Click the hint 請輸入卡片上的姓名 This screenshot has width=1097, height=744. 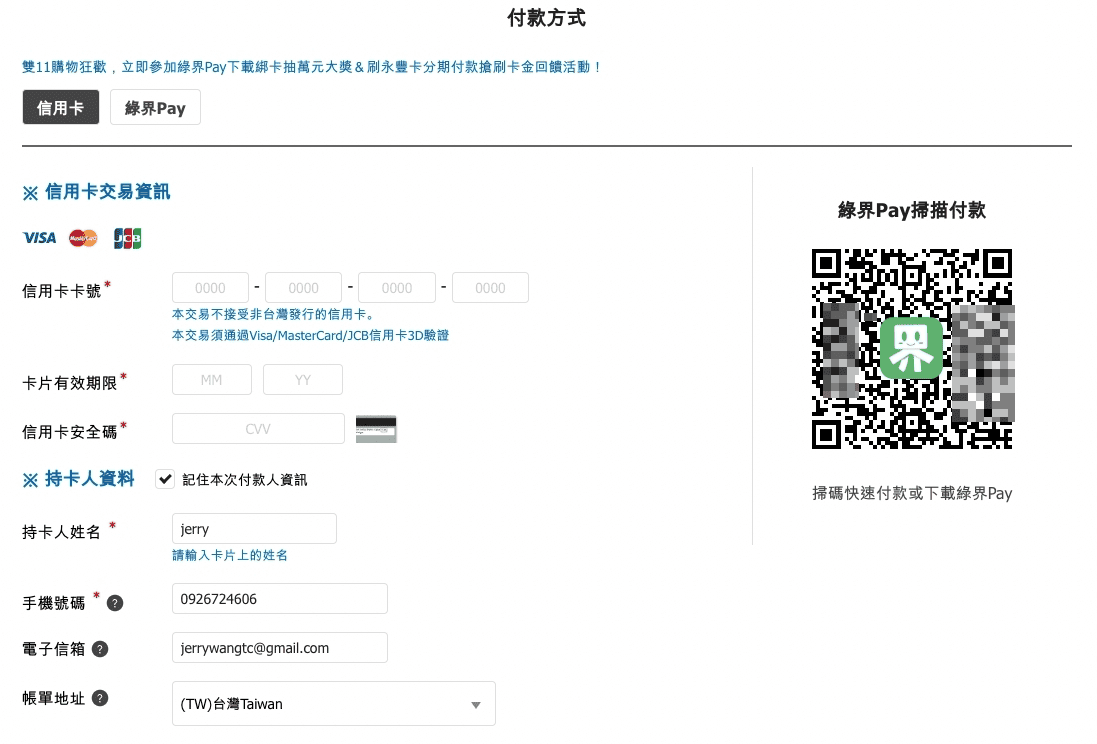229,555
